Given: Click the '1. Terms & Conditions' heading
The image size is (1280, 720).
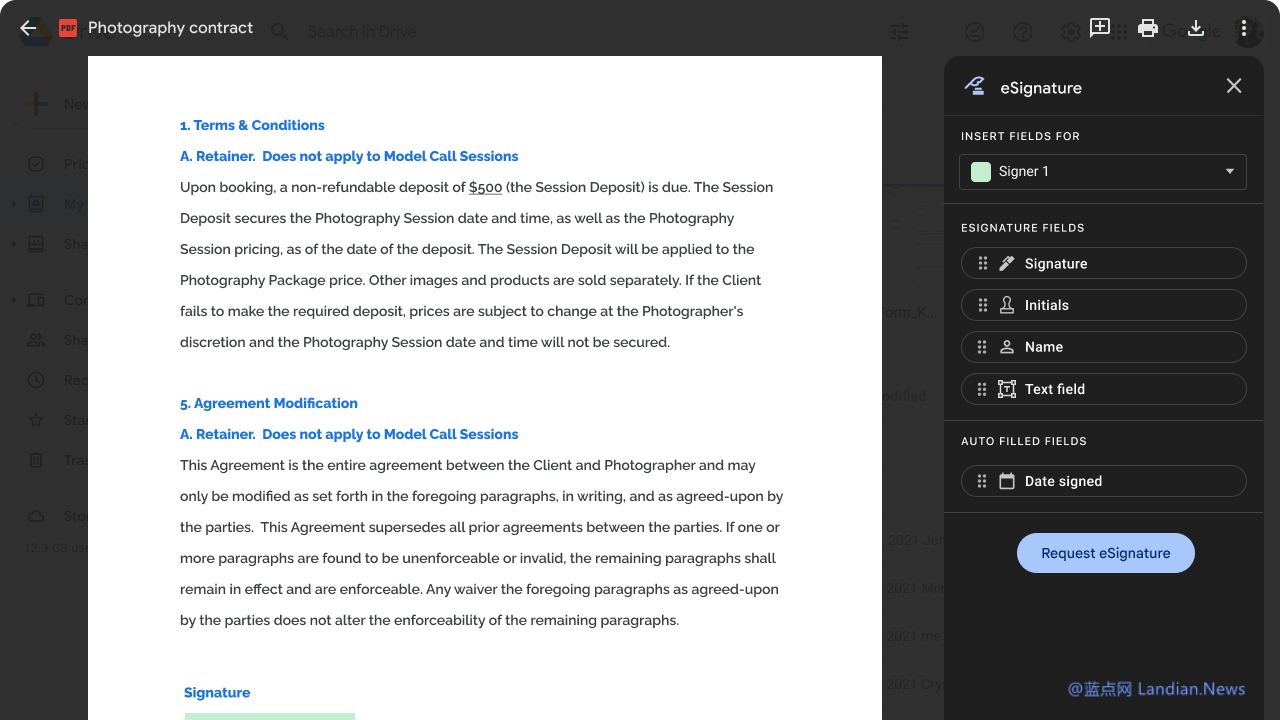Looking at the screenshot, I should point(252,125).
